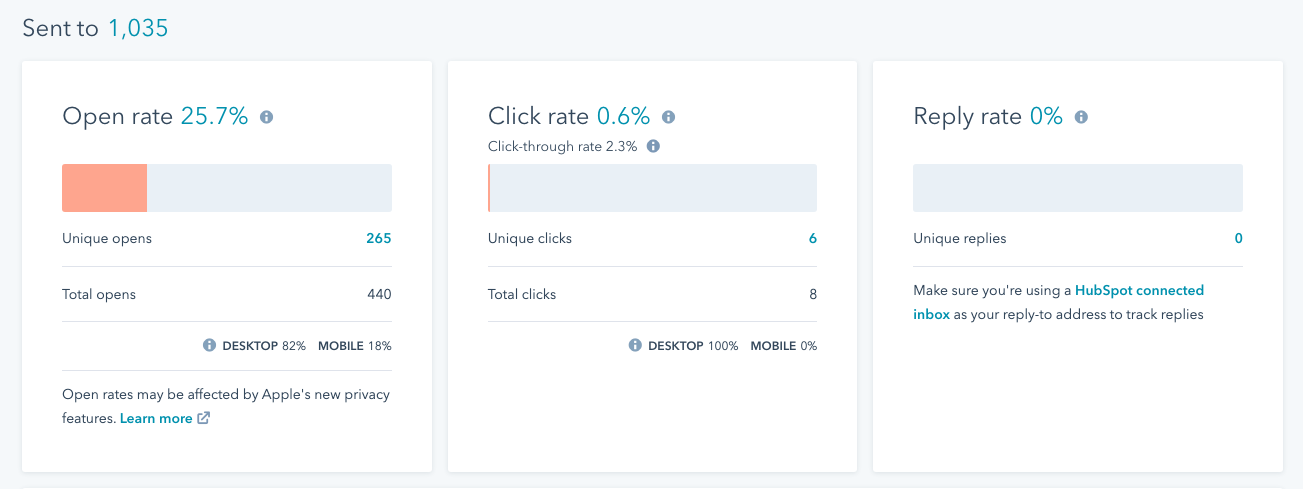Screen dimensions: 1303x489
Task: Click the Click-through rate info icon
Action: pyautogui.click(x=653, y=146)
